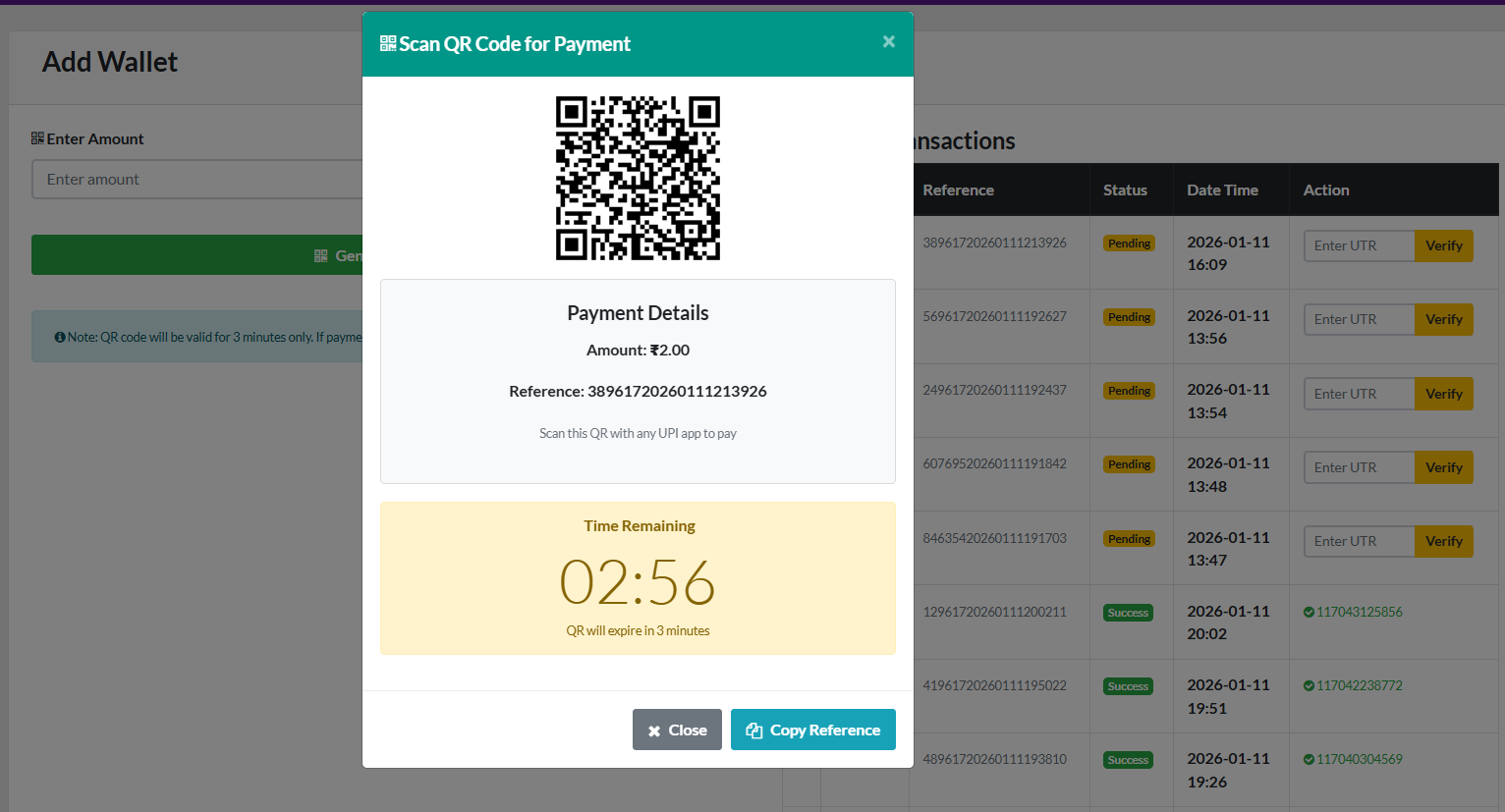Verify the 13:54 pending transaction

1444,394
